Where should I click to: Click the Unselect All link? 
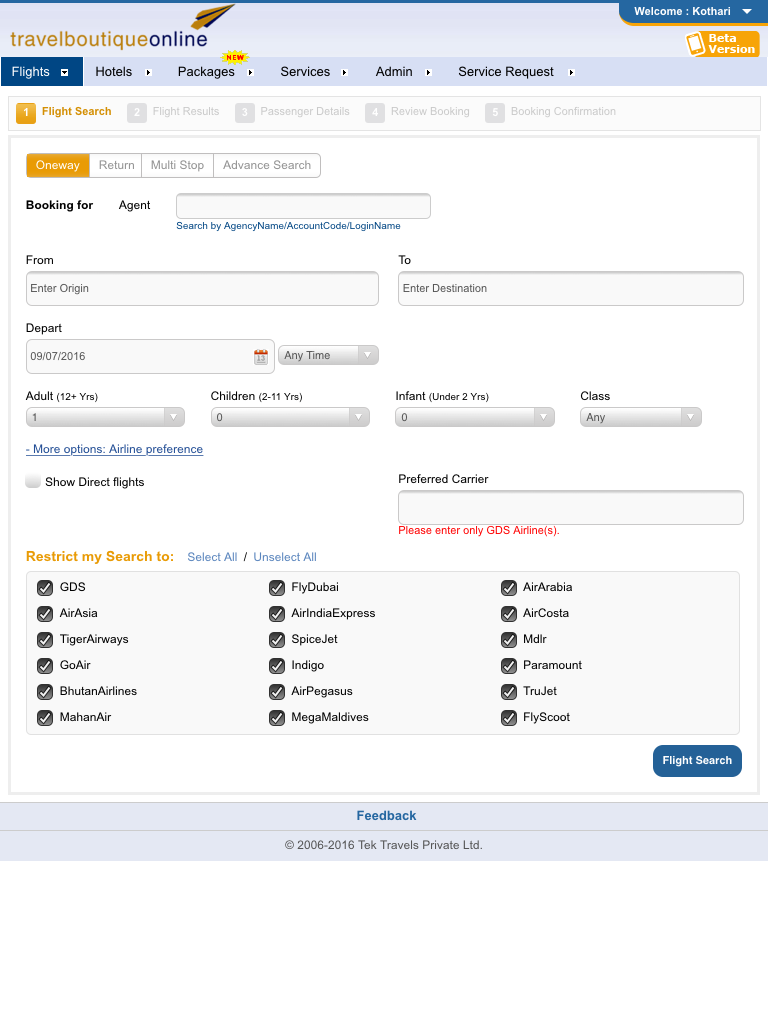(x=285, y=557)
